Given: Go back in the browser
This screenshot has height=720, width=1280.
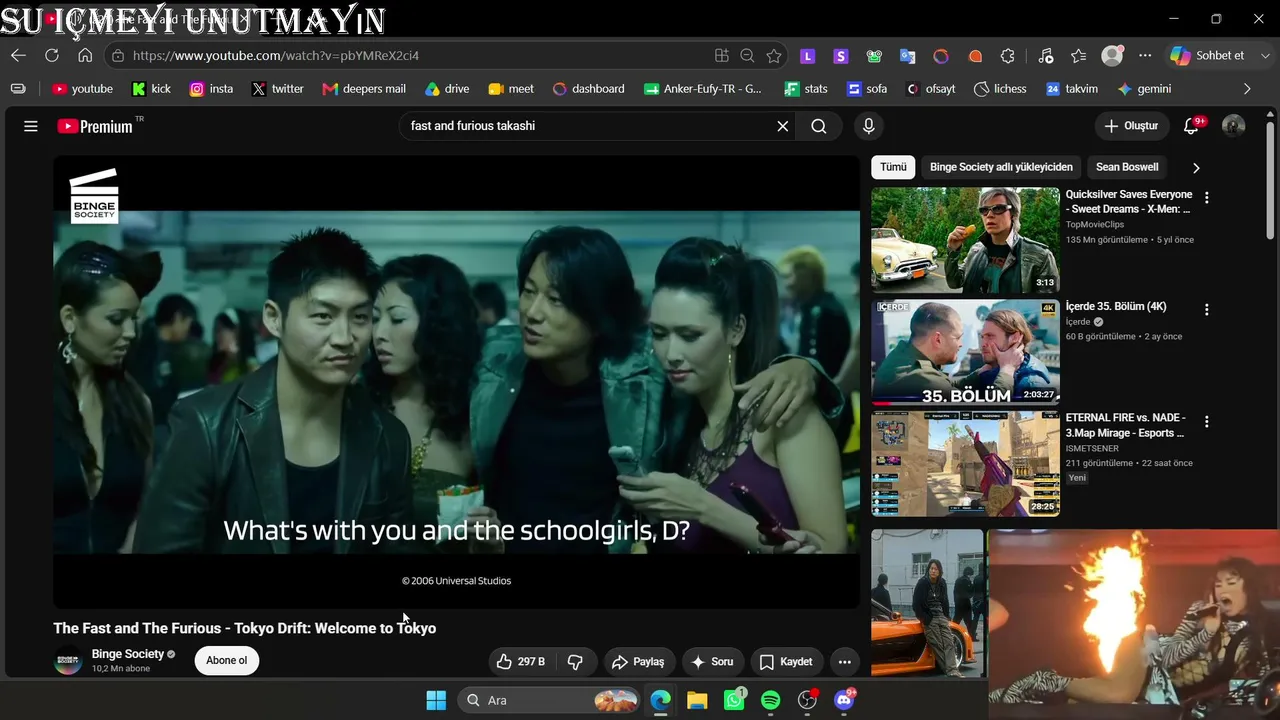Looking at the screenshot, I should click(x=19, y=56).
